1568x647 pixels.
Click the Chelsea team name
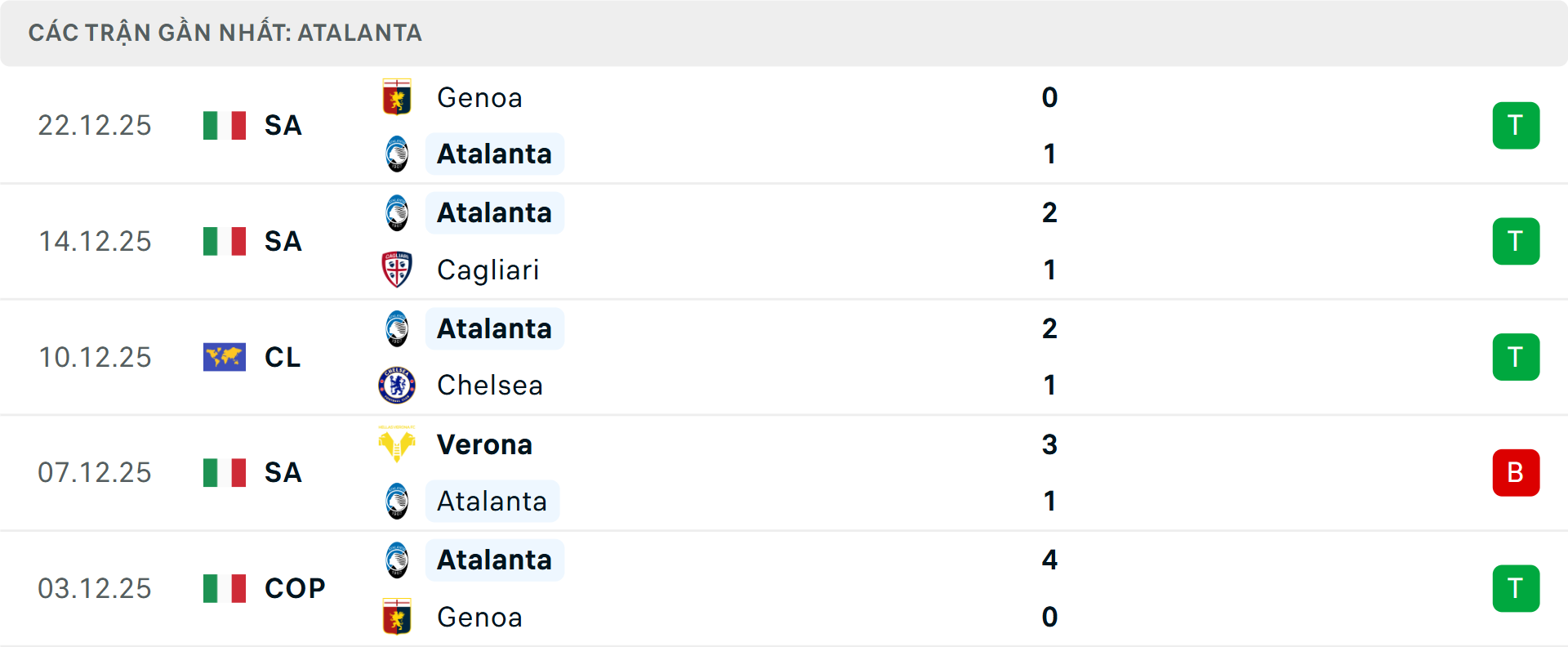pyautogui.click(x=489, y=385)
